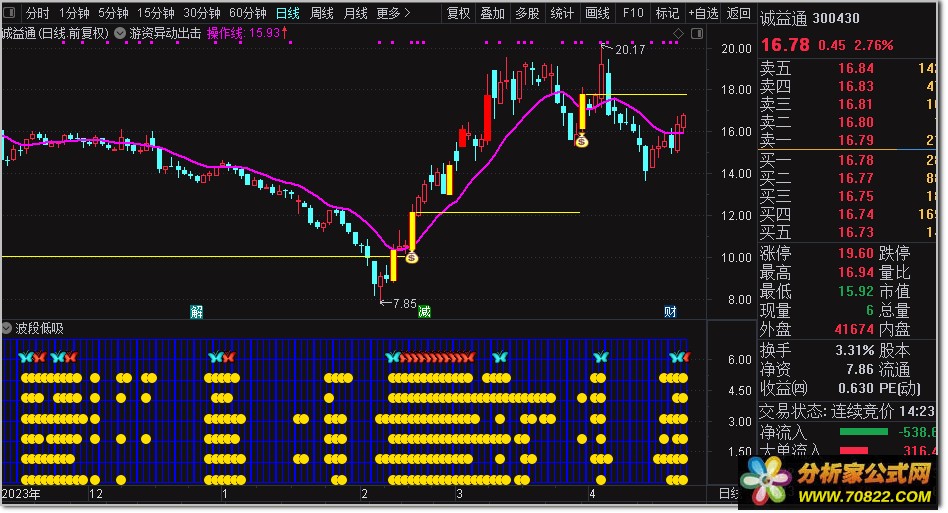
Task: Switch to 月线 monthly chart
Action: (356, 13)
